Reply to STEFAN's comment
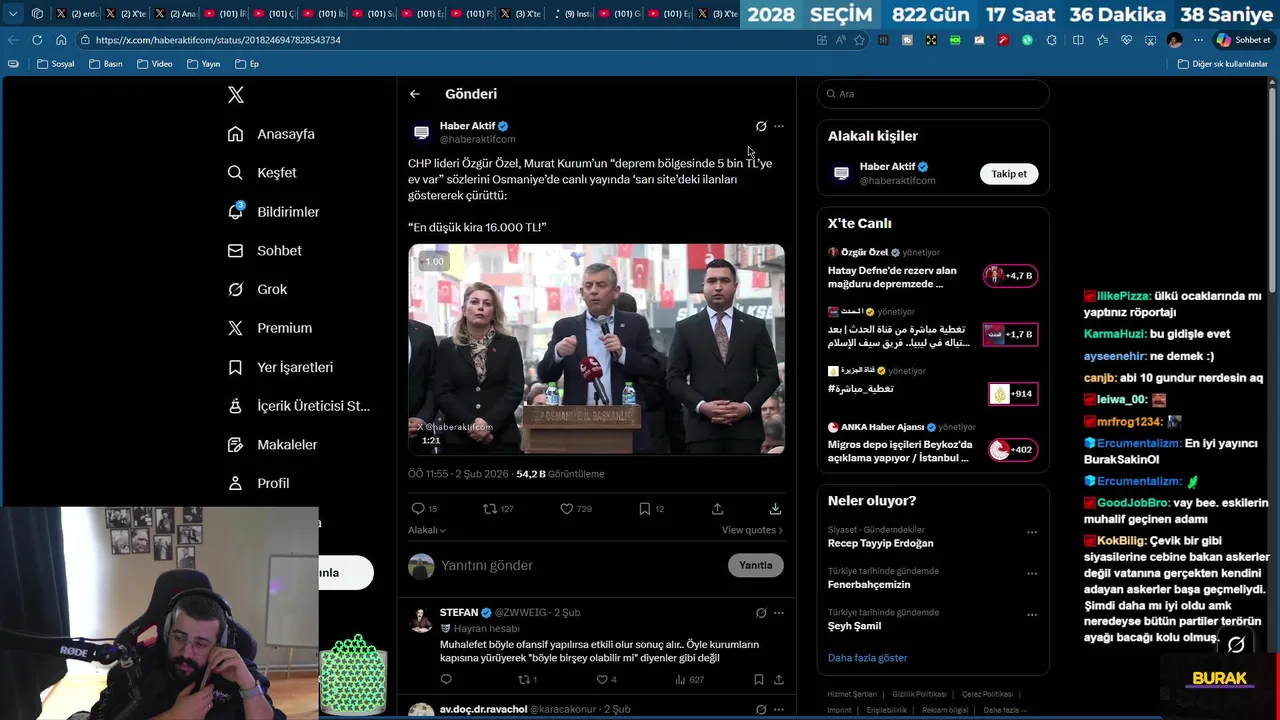 point(446,680)
